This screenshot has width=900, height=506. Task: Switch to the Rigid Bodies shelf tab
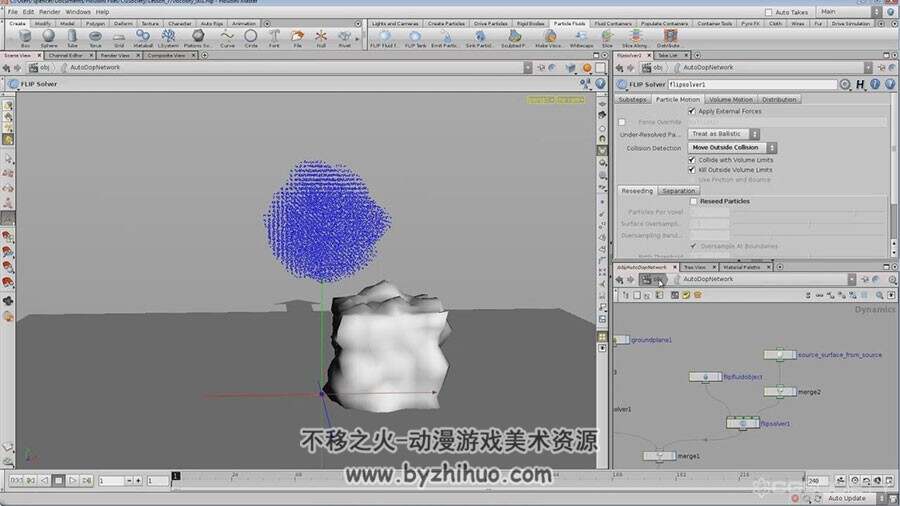tap(530, 24)
